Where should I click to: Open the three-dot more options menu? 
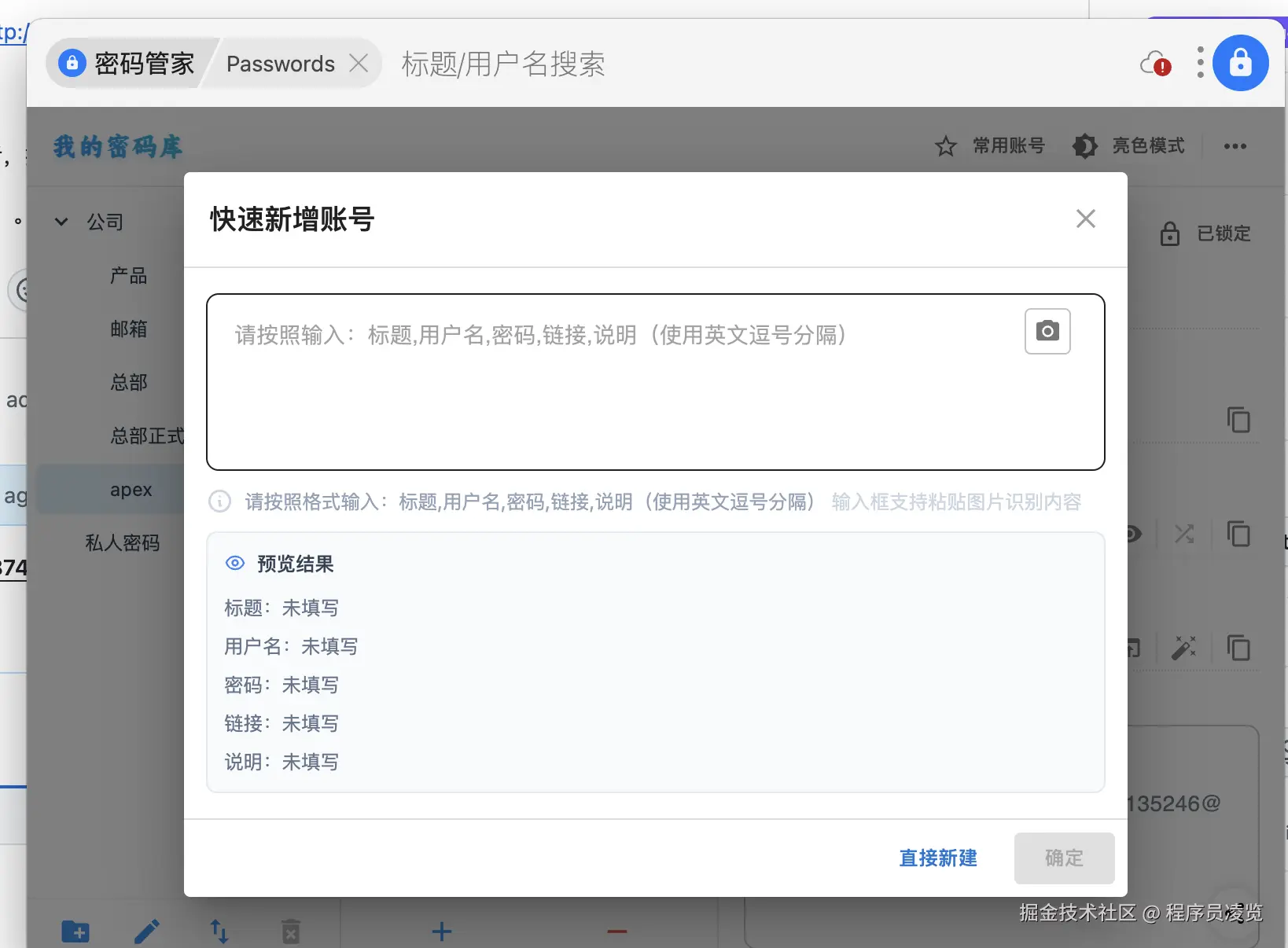(1235, 146)
